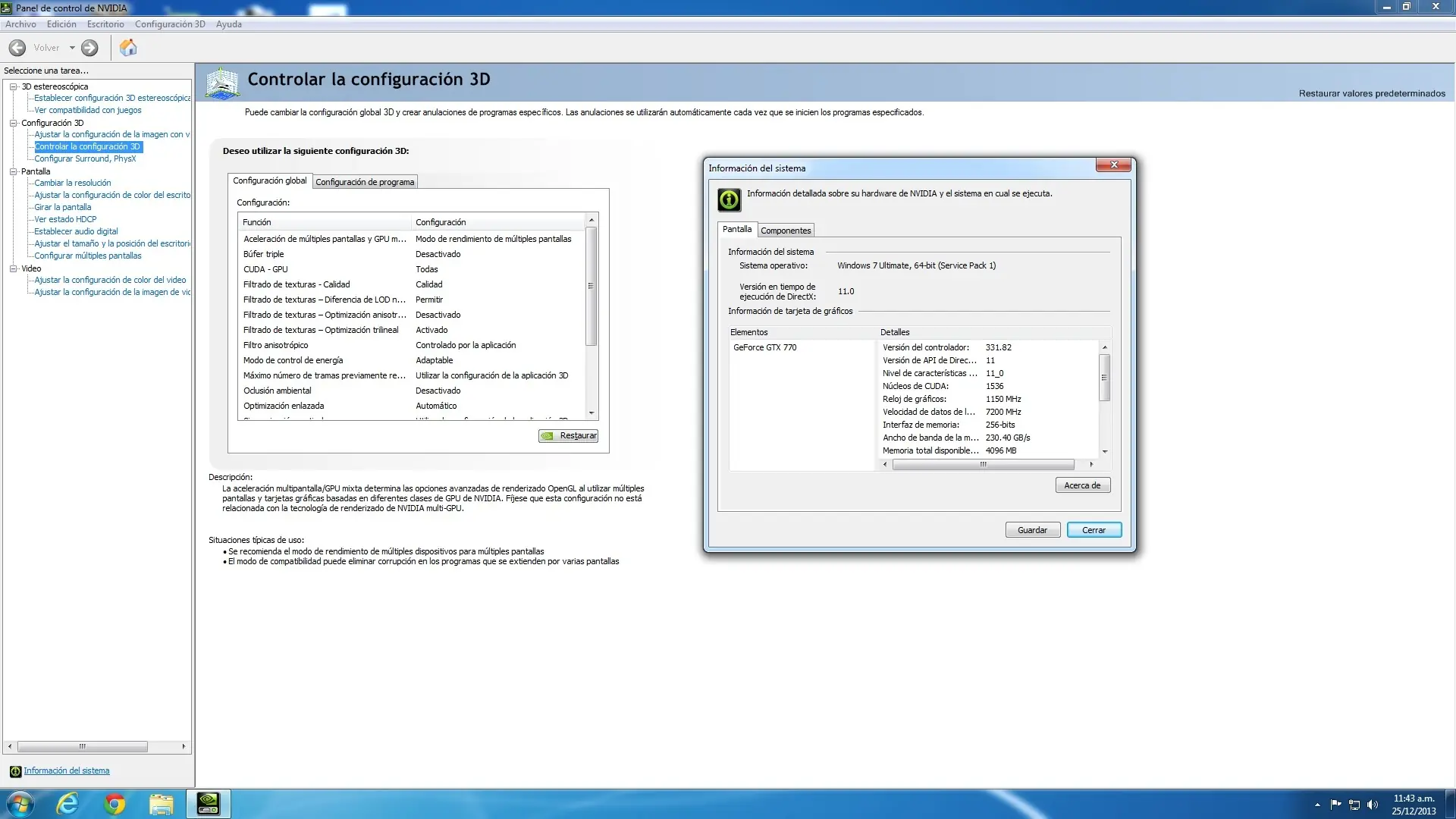Viewport: 1456px width, 819px height.
Task: Click the Restaurar button
Action: pos(569,436)
